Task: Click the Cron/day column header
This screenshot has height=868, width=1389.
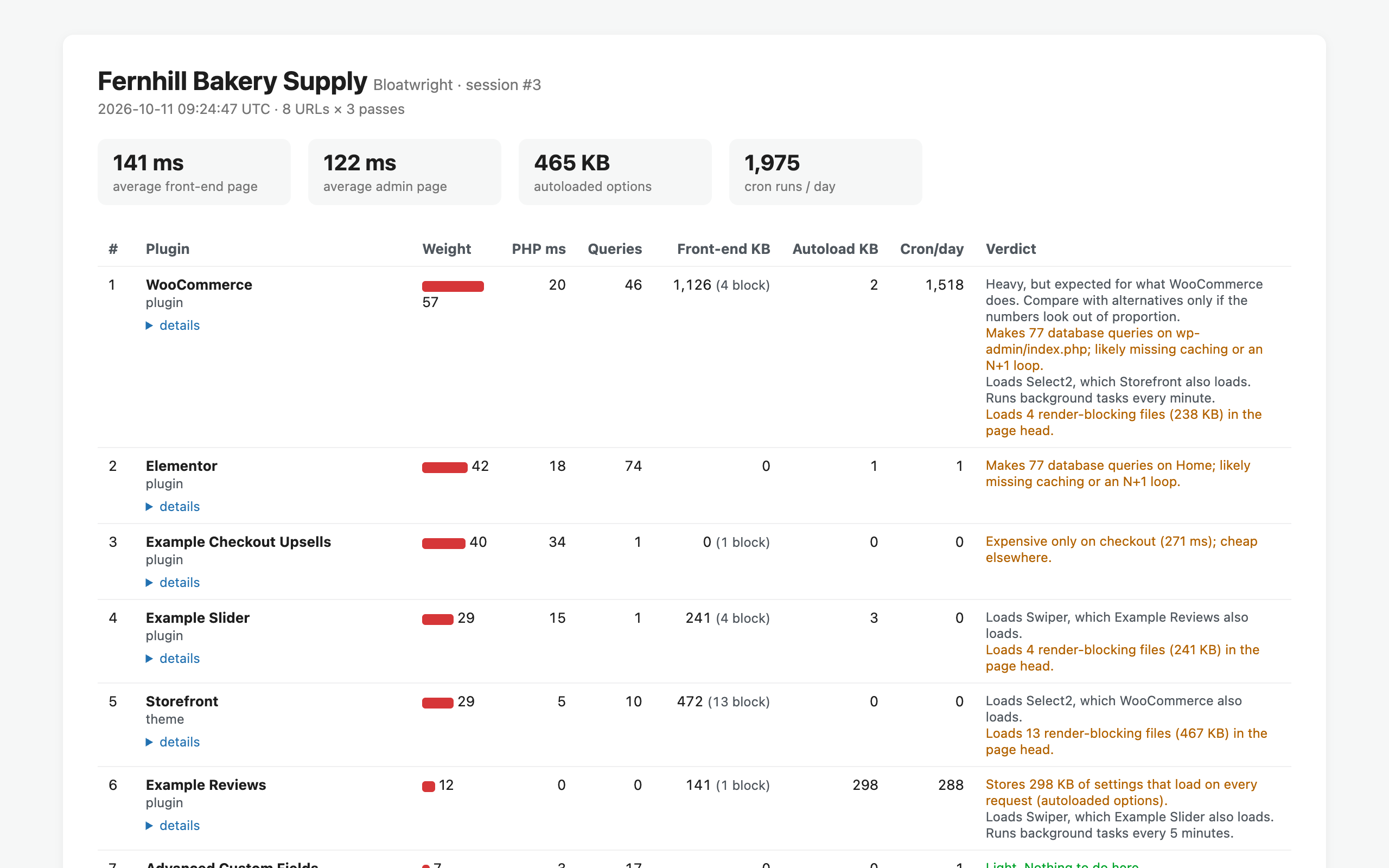Action: [932, 248]
